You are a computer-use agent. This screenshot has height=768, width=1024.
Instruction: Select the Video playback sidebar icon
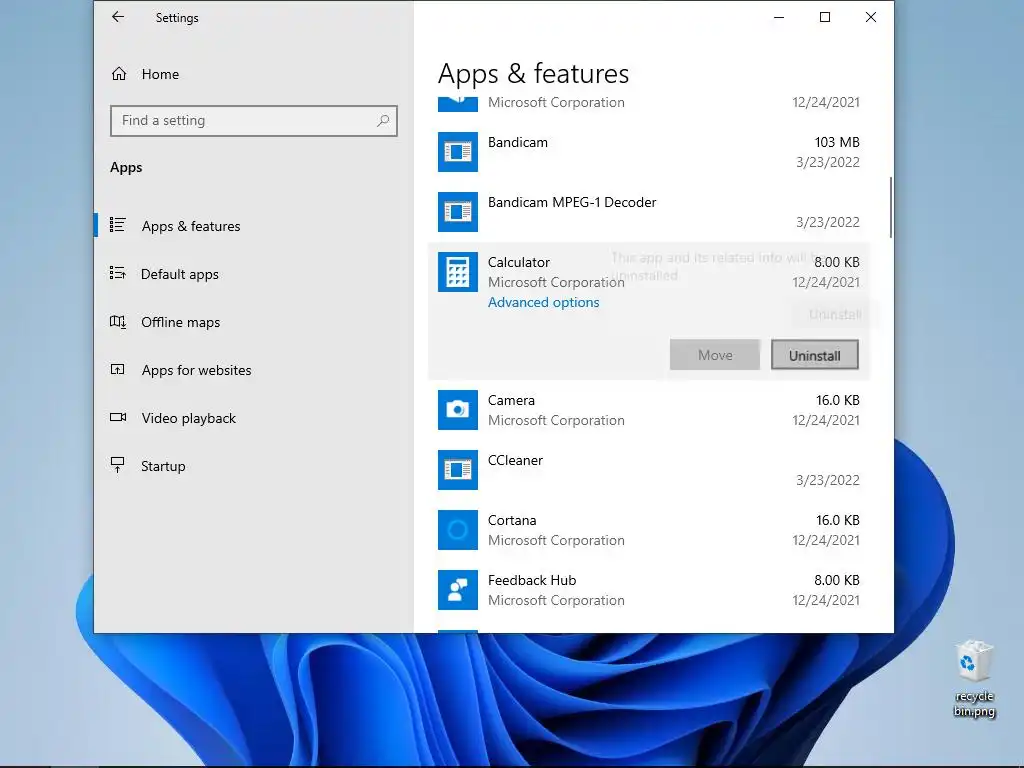118,417
